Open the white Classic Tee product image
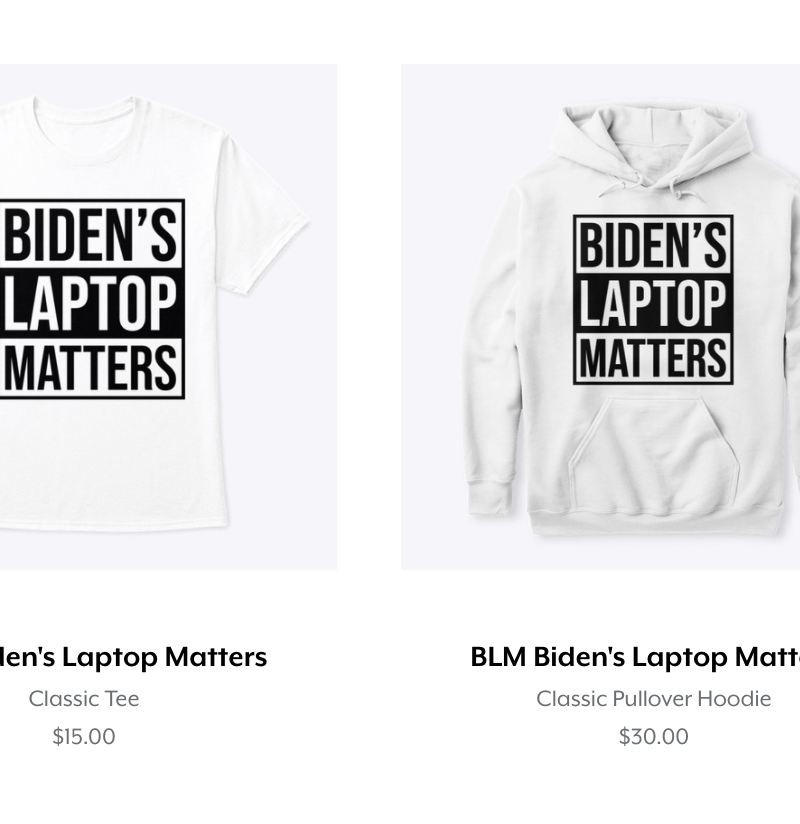The image size is (800, 824). [168, 317]
